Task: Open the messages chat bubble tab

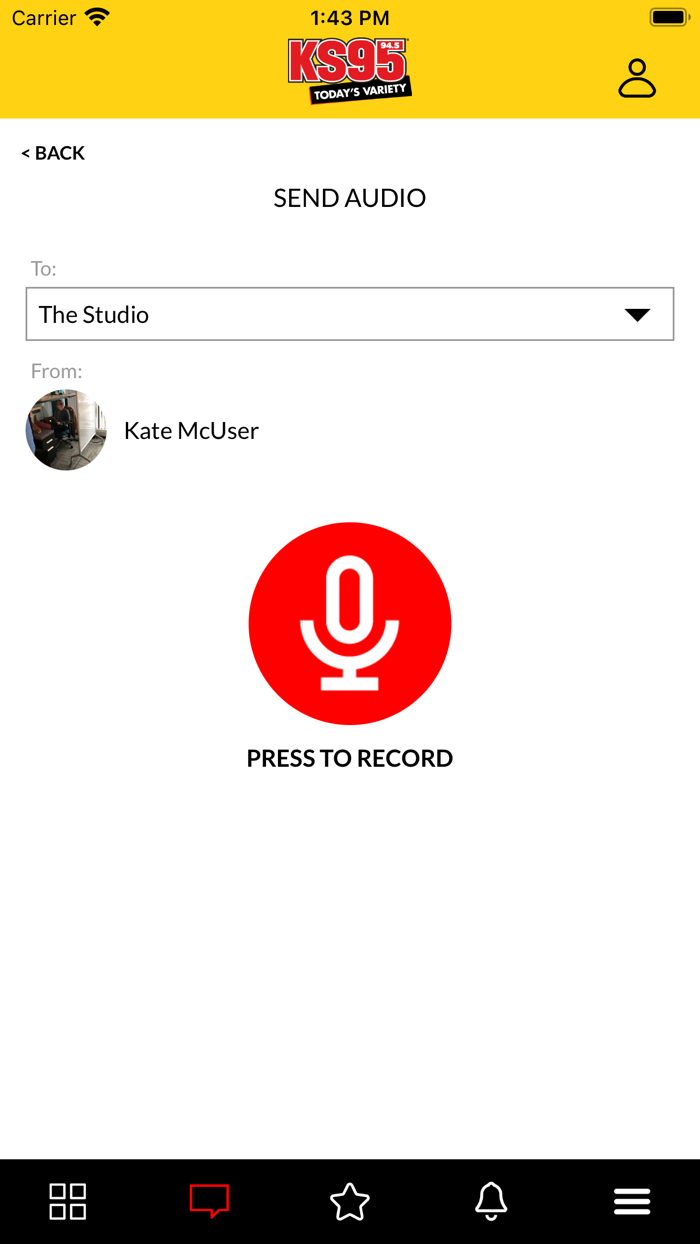Action: tap(209, 1201)
